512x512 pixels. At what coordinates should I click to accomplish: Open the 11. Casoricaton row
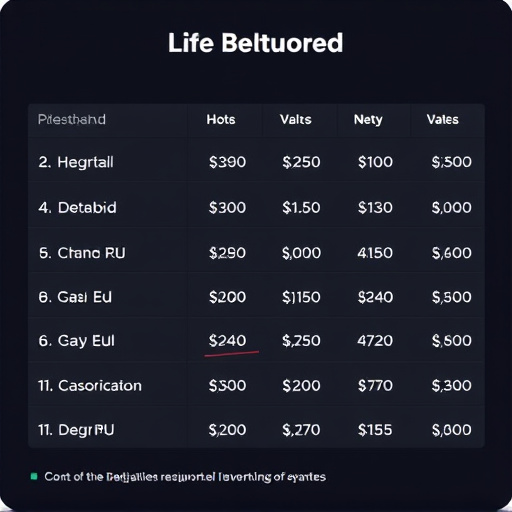(x=256, y=386)
